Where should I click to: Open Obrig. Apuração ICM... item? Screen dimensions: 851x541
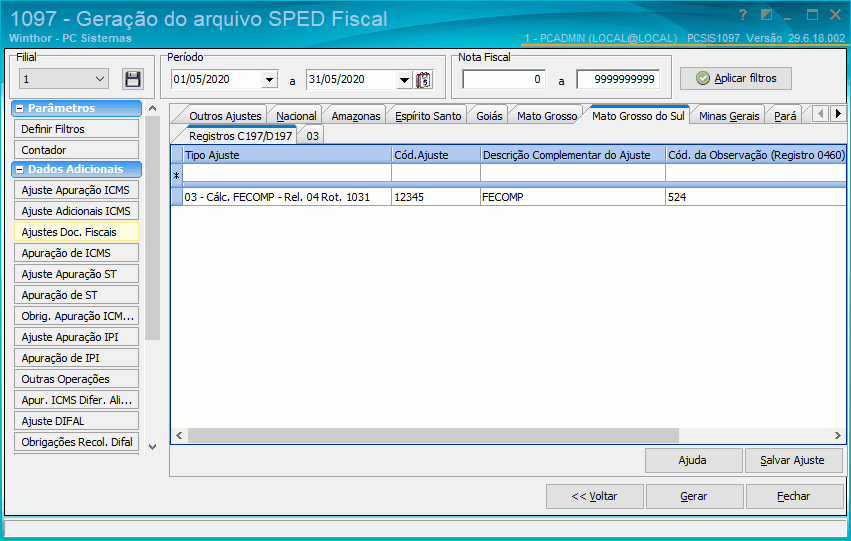click(77, 316)
